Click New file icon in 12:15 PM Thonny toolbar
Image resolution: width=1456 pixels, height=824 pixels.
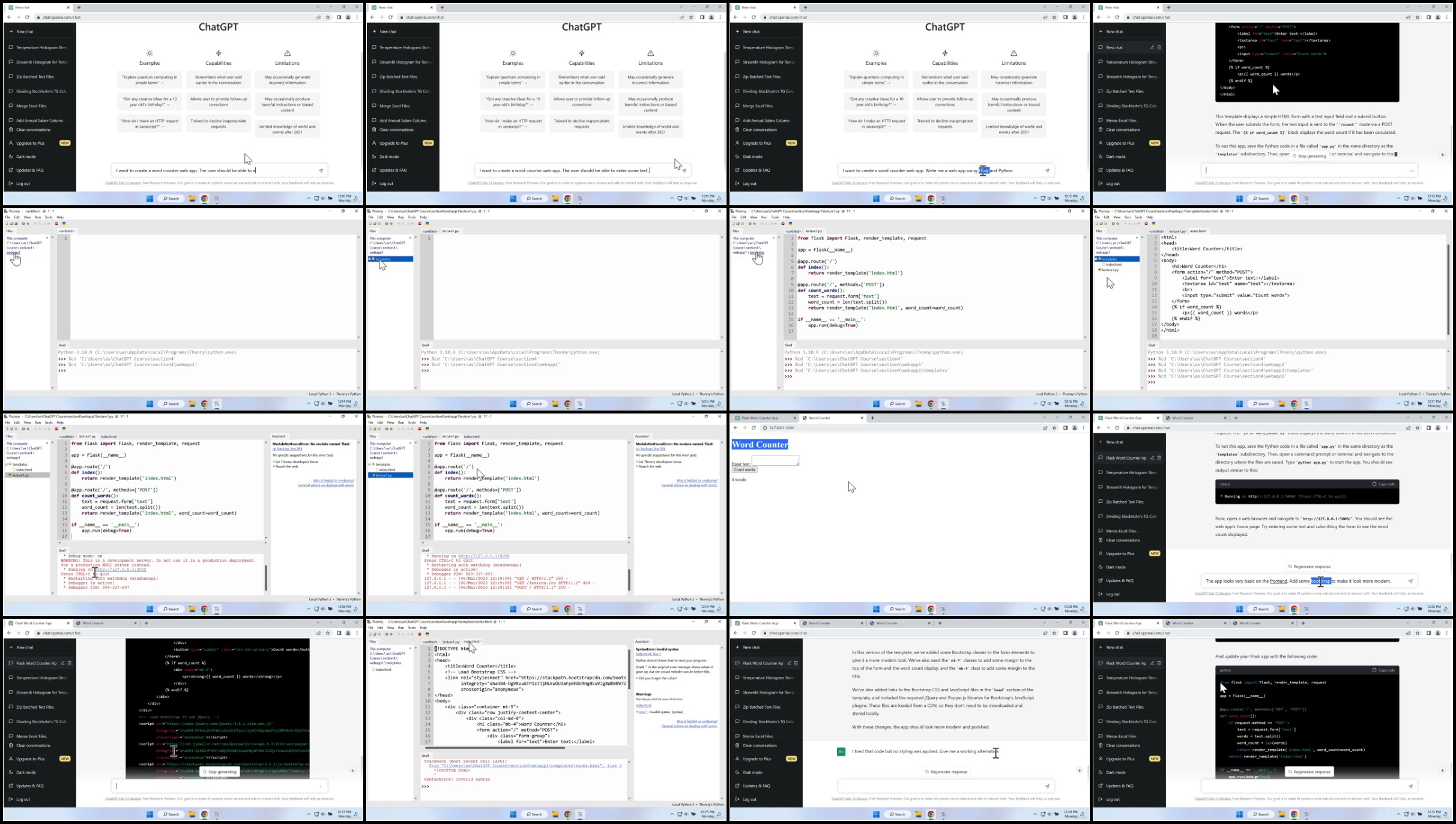pyautogui.click(x=370, y=224)
